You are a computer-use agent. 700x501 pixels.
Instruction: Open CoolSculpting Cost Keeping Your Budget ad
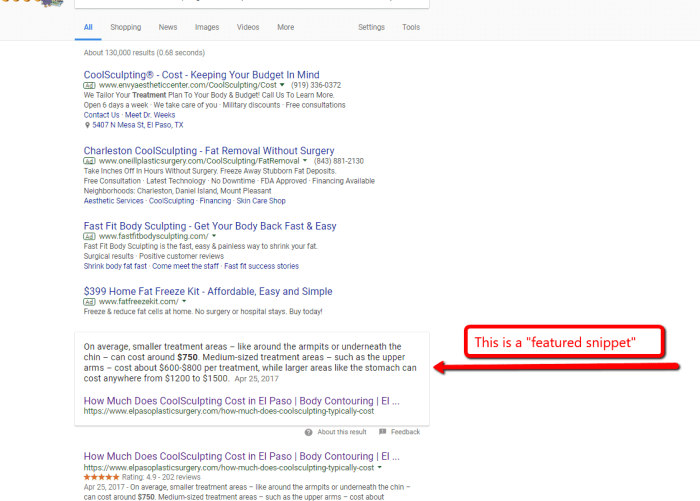pyautogui.click(x=201, y=75)
